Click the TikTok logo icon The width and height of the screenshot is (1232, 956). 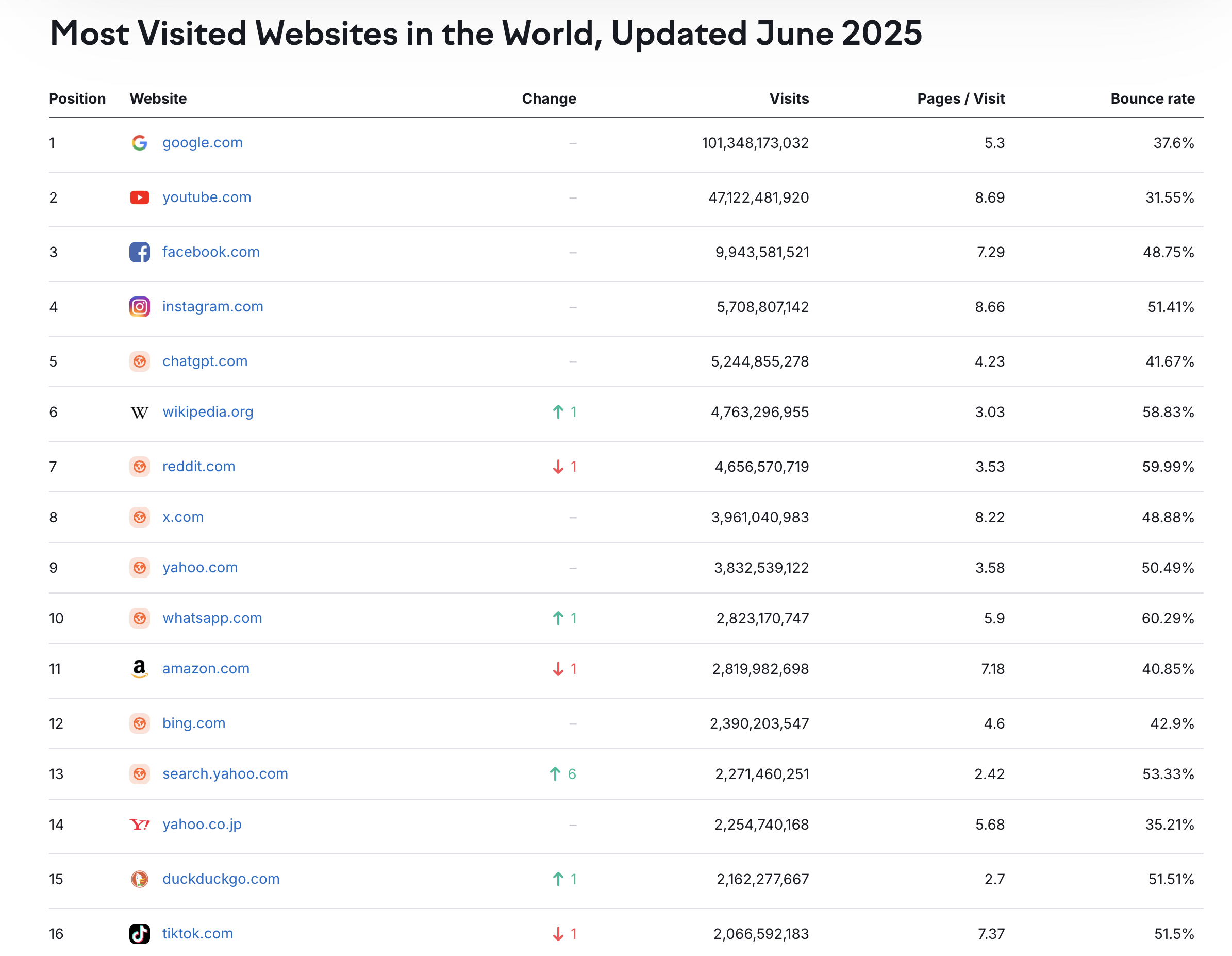click(139, 934)
